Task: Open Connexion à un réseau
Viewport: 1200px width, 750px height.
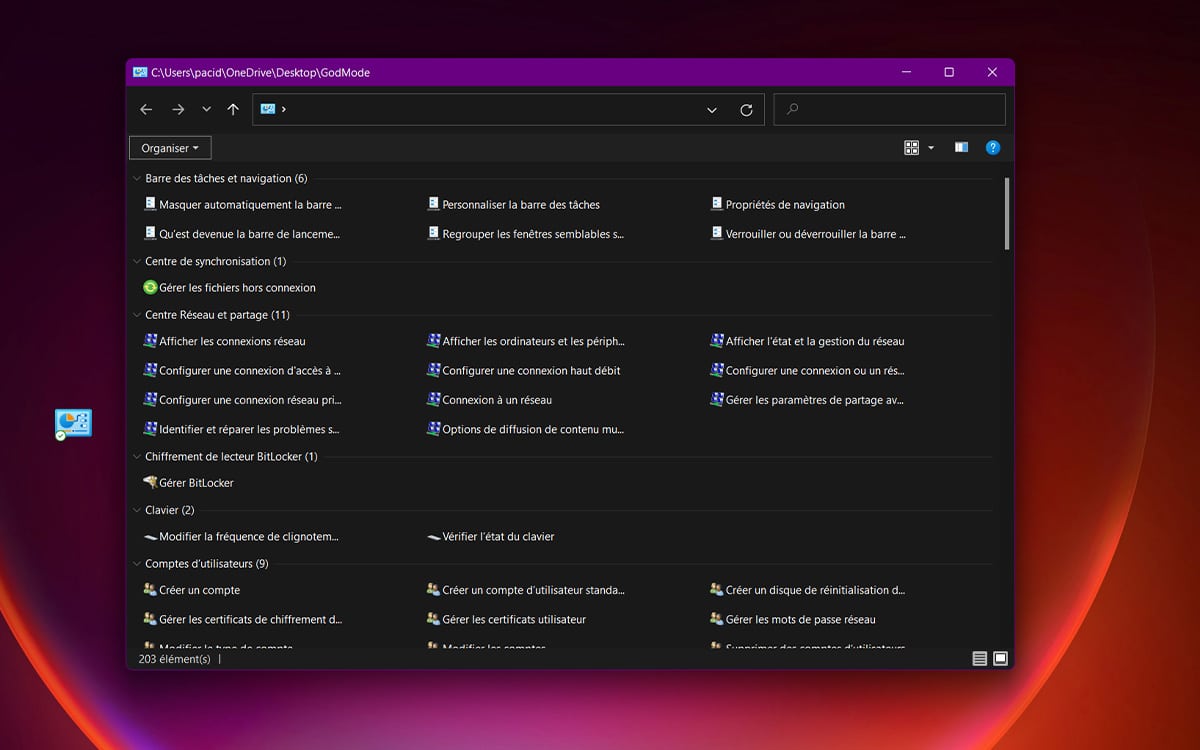Action: (496, 400)
